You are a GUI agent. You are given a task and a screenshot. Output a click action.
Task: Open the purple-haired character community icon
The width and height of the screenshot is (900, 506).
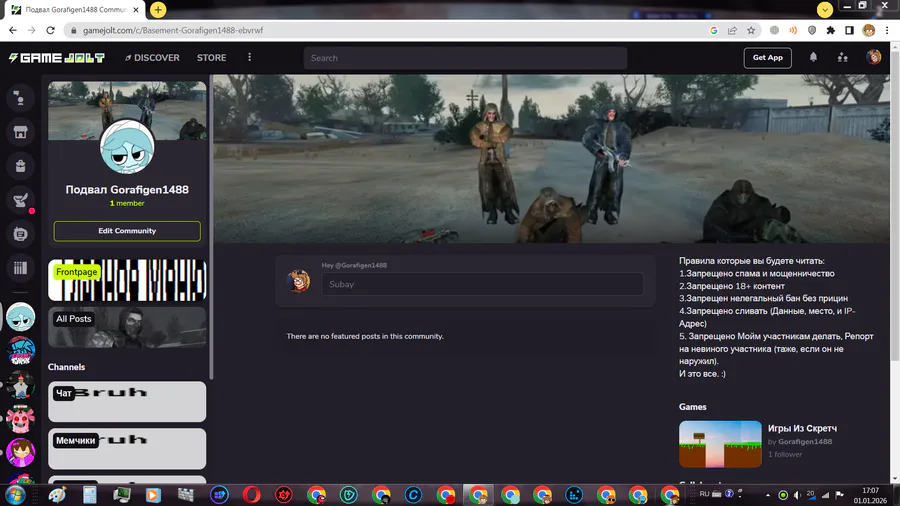(20, 452)
